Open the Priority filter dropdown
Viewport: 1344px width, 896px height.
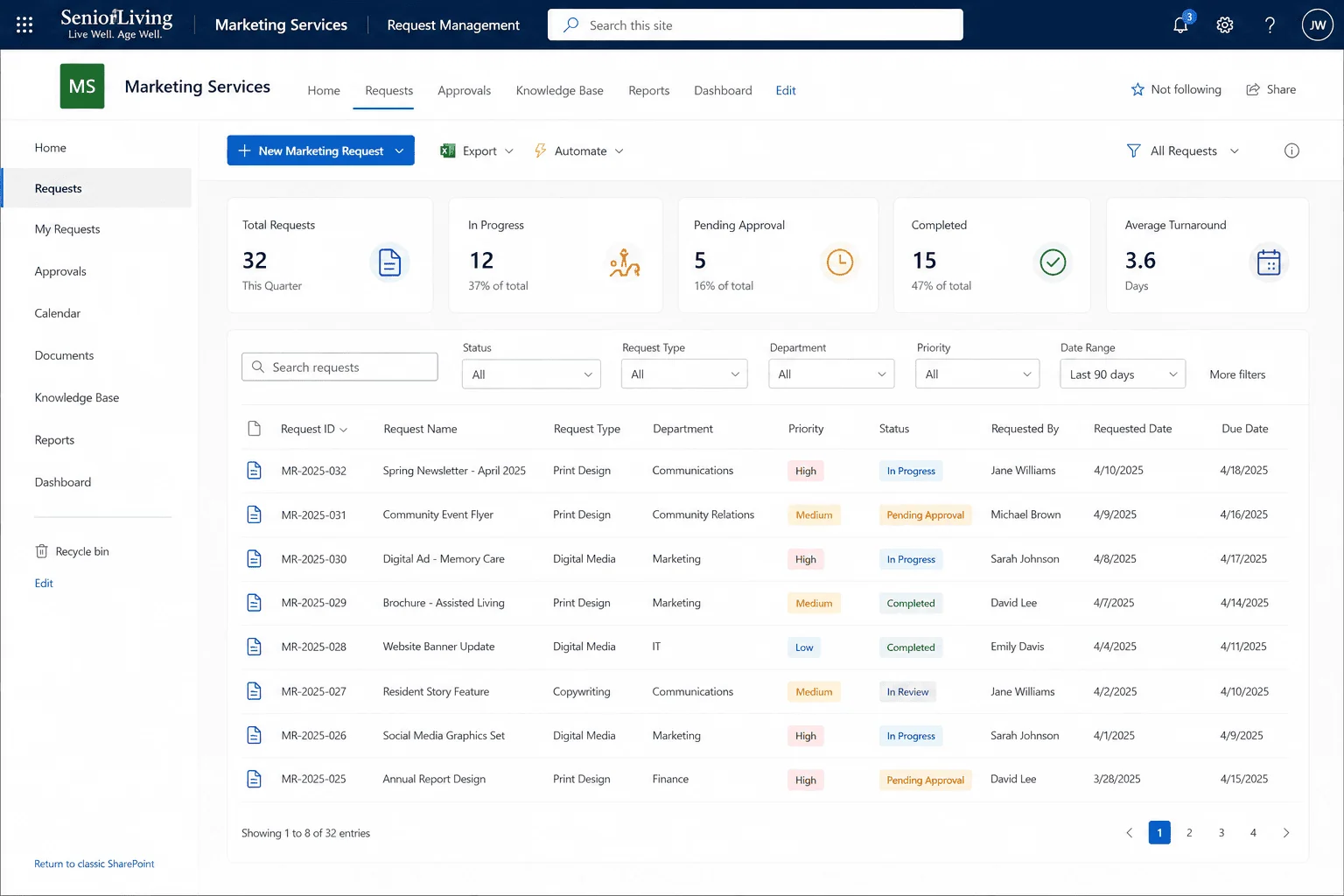(977, 374)
